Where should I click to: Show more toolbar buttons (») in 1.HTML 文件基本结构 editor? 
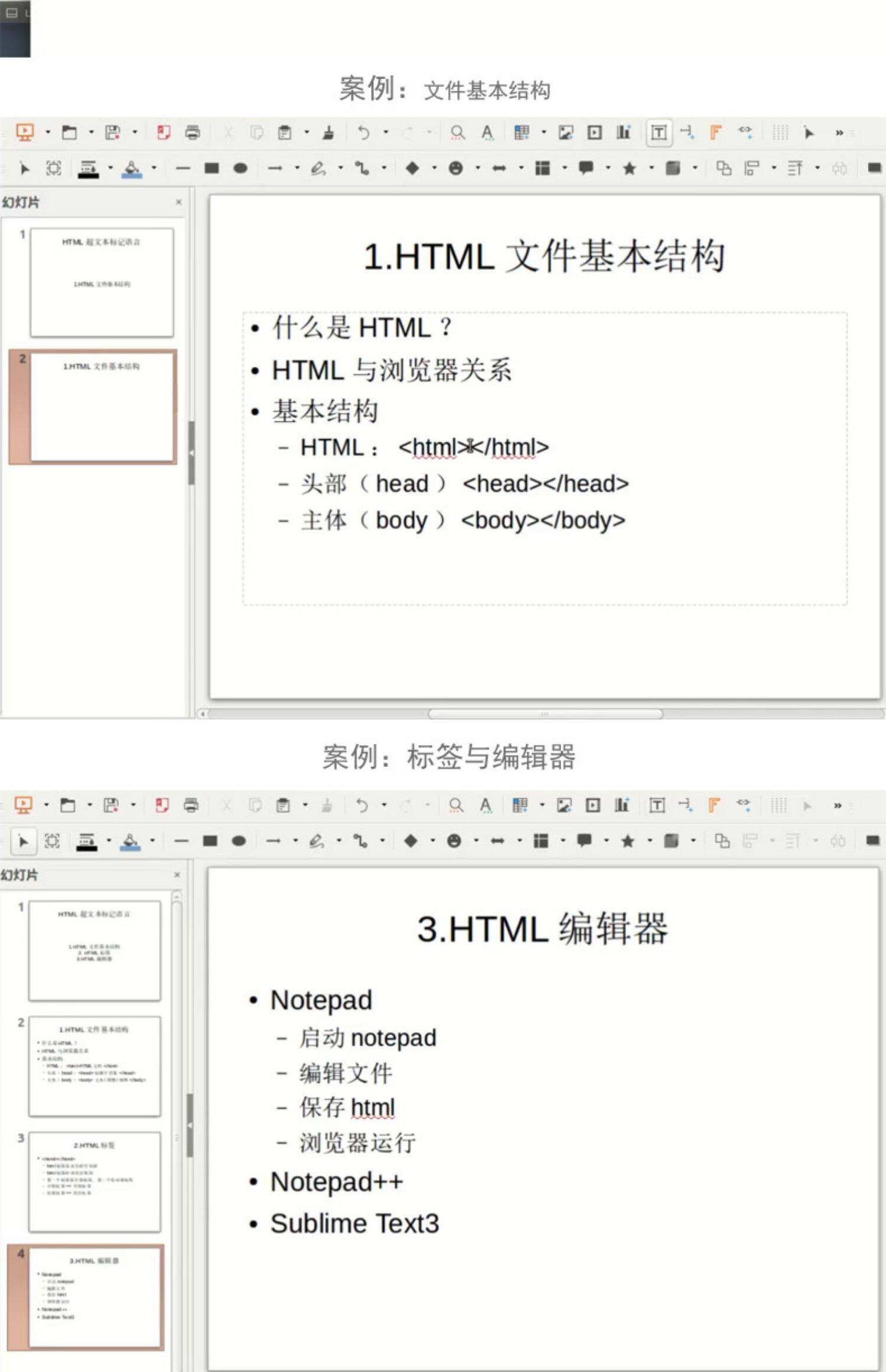point(839,133)
